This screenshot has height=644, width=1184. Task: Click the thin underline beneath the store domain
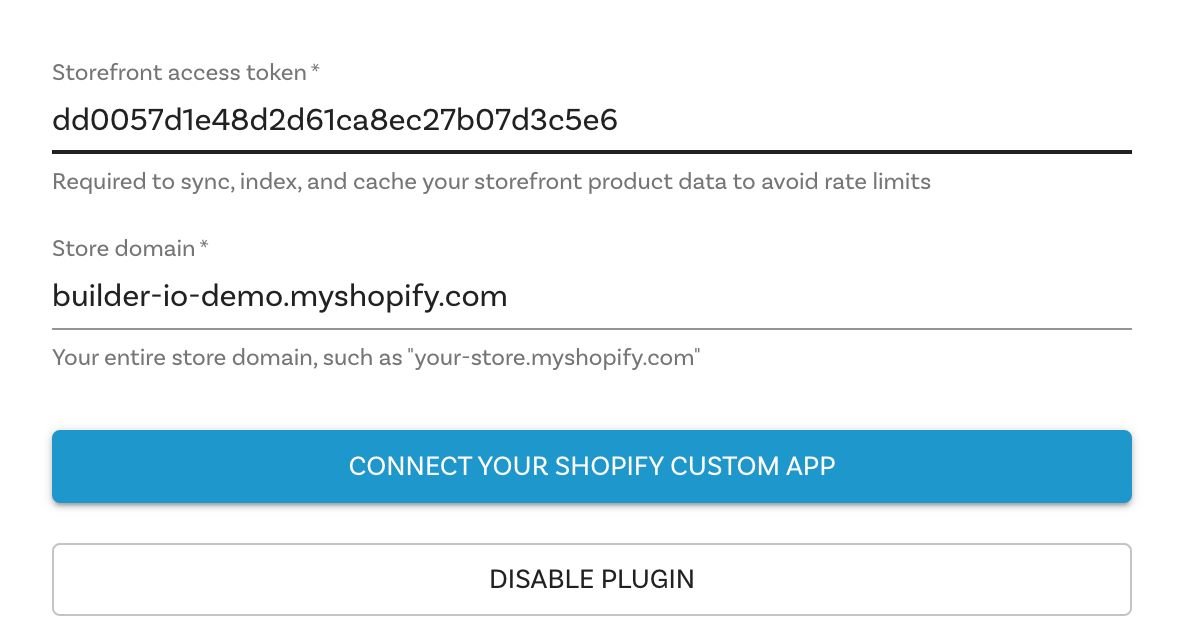point(591,328)
